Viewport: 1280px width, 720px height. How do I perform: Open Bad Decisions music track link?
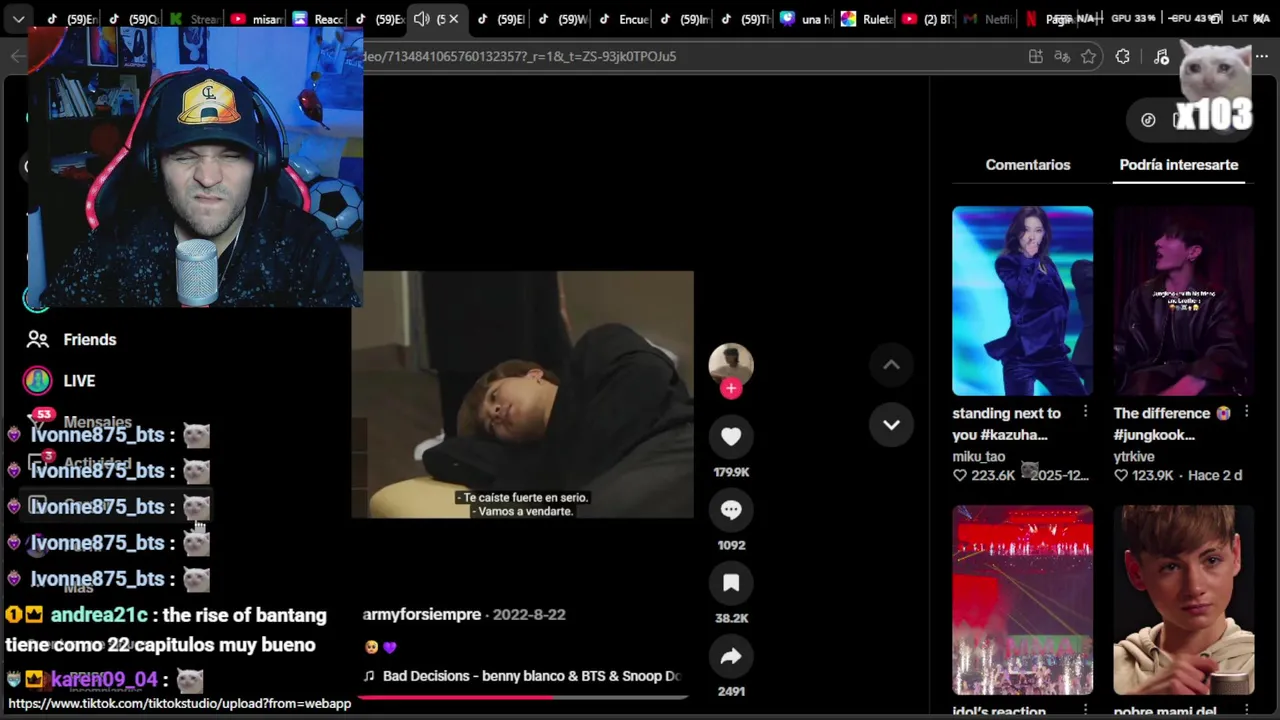pyautogui.click(x=522, y=676)
